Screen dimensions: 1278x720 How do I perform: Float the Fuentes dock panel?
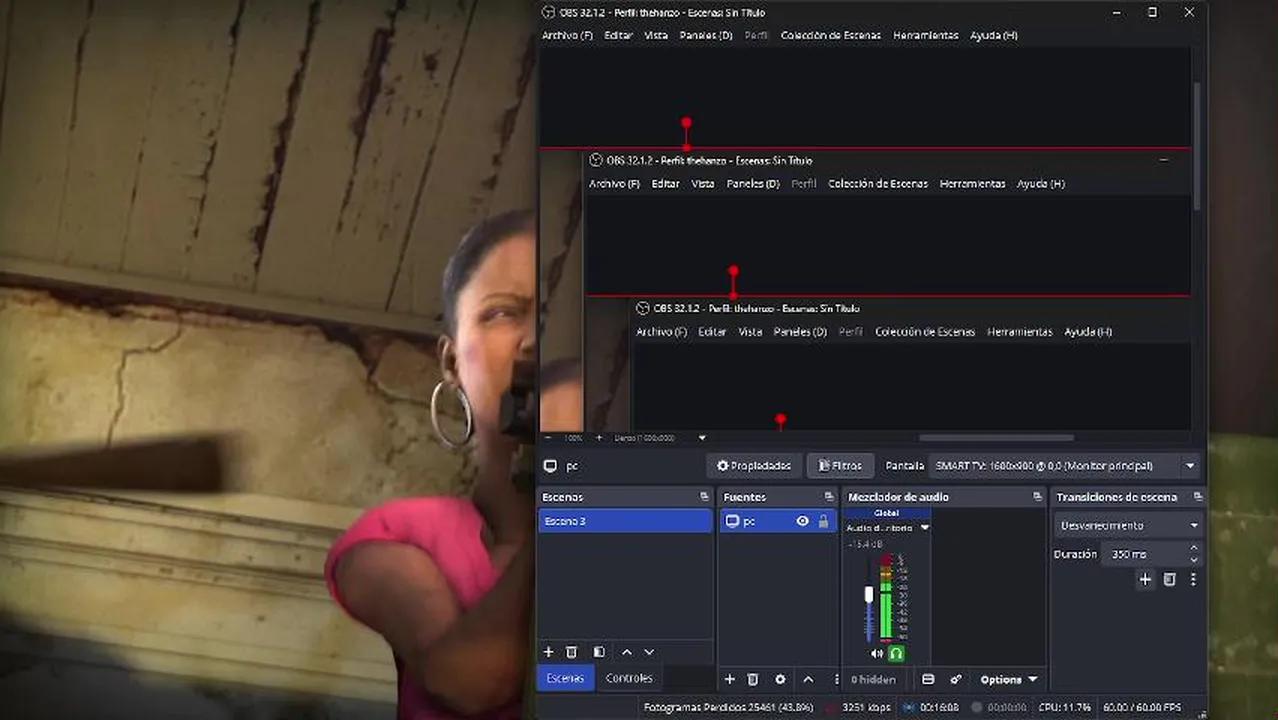coord(829,497)
